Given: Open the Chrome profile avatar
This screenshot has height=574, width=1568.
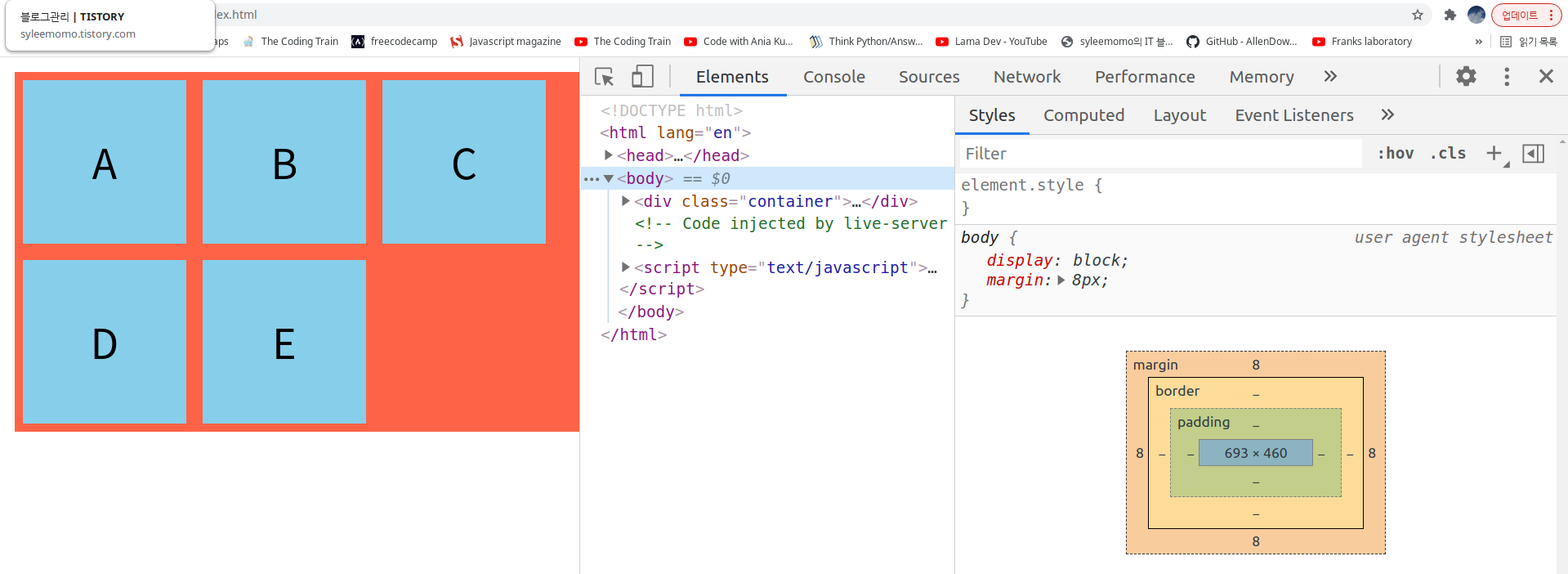Looking at the screenshot, I should pos(1476,15).
